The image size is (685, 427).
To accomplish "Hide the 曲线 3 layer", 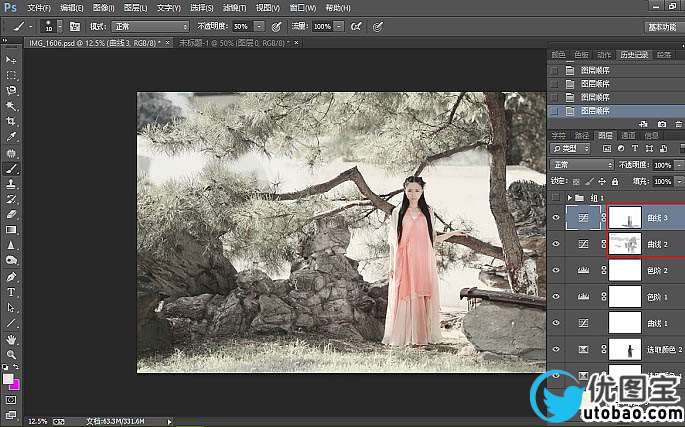I will pos(556,217).
